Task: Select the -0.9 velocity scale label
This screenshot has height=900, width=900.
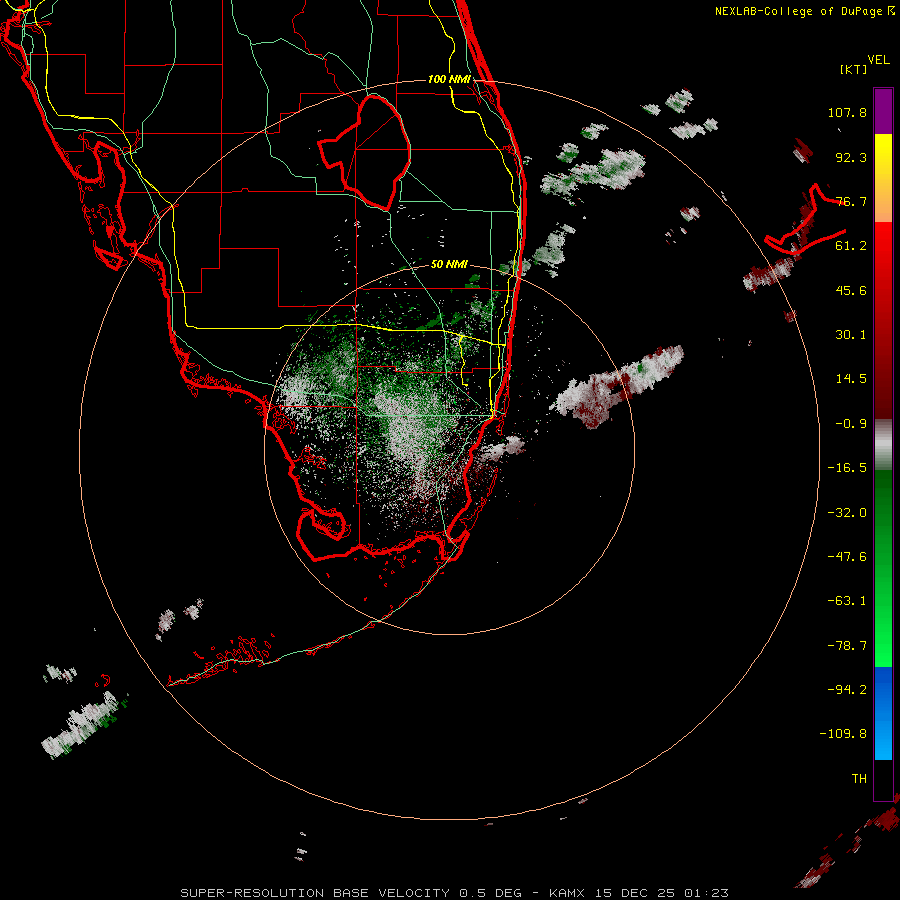Action: click(851, 424)
